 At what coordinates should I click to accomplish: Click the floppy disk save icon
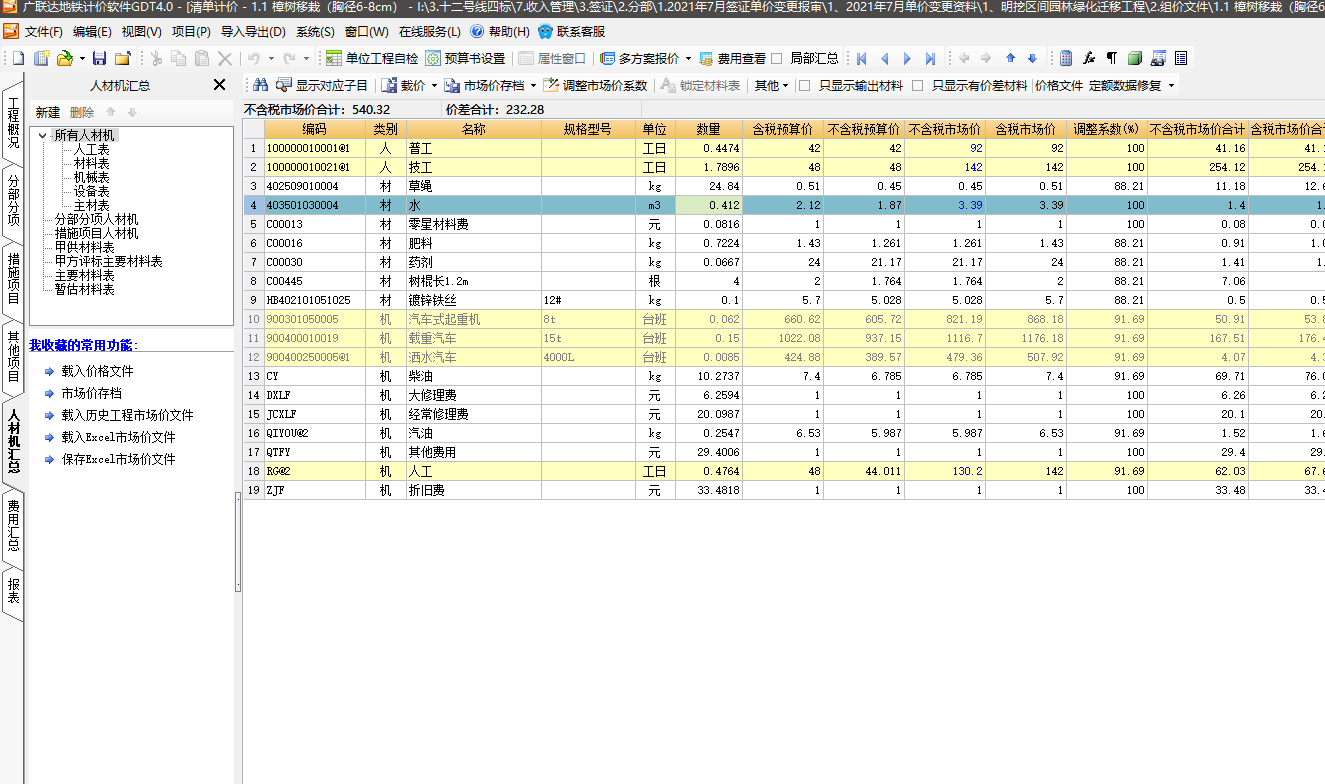pos(99,59)
